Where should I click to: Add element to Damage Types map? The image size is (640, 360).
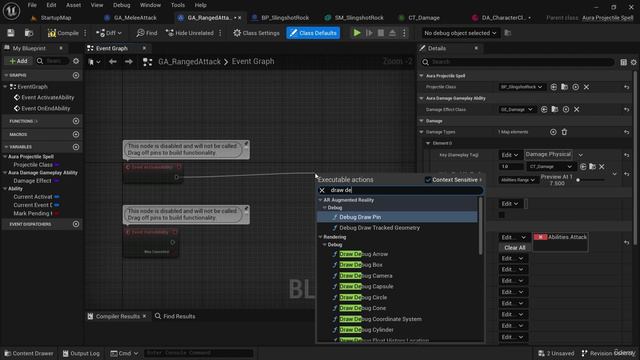click(x=553, y=132)
